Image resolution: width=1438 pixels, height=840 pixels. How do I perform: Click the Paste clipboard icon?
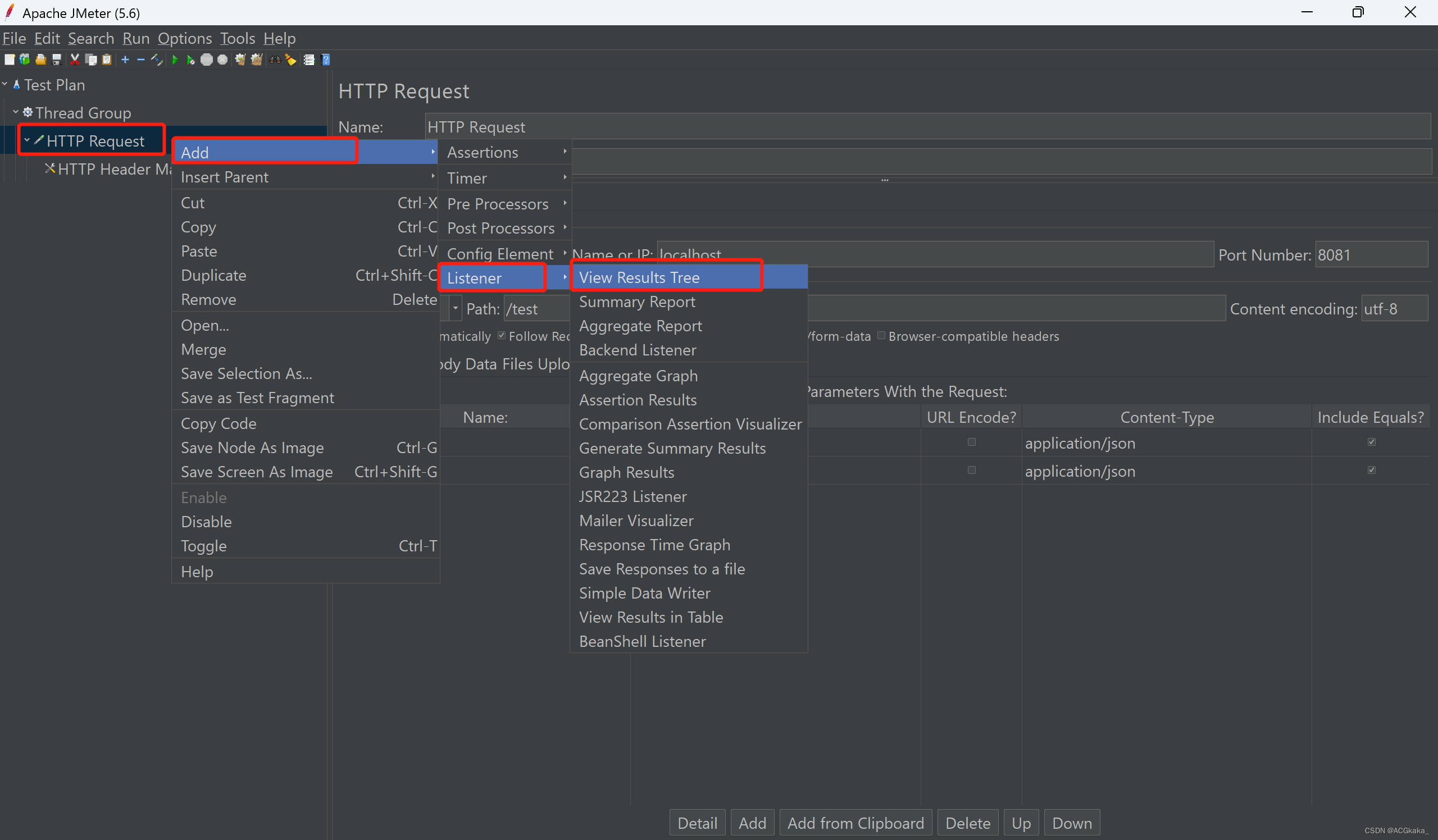tap(107, 60)
